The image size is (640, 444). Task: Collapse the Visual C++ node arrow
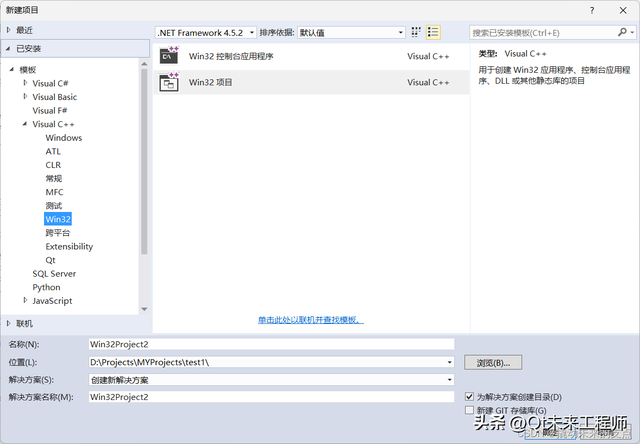(x=25, y=124)
